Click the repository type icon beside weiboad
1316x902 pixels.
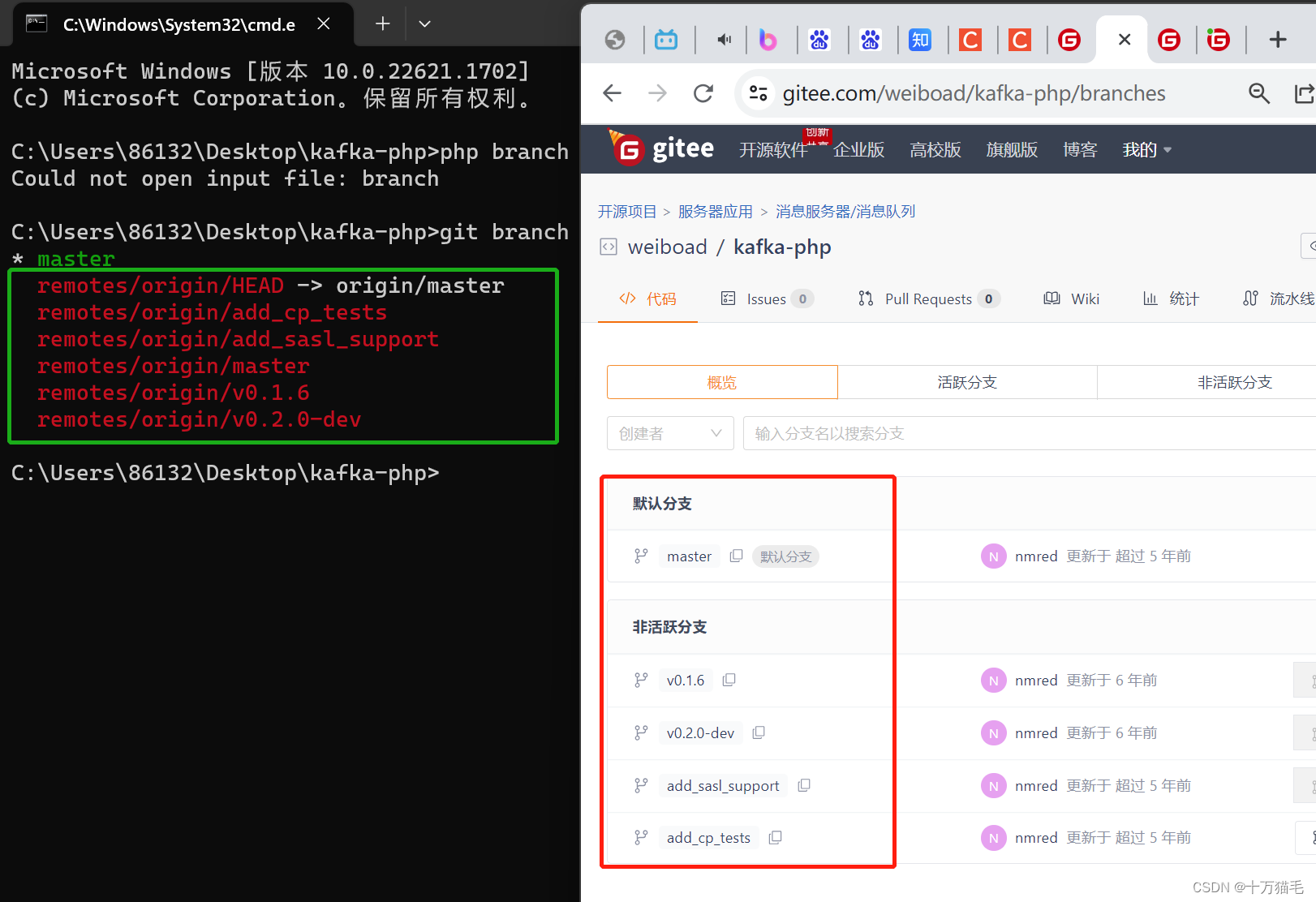coord(609,247)
